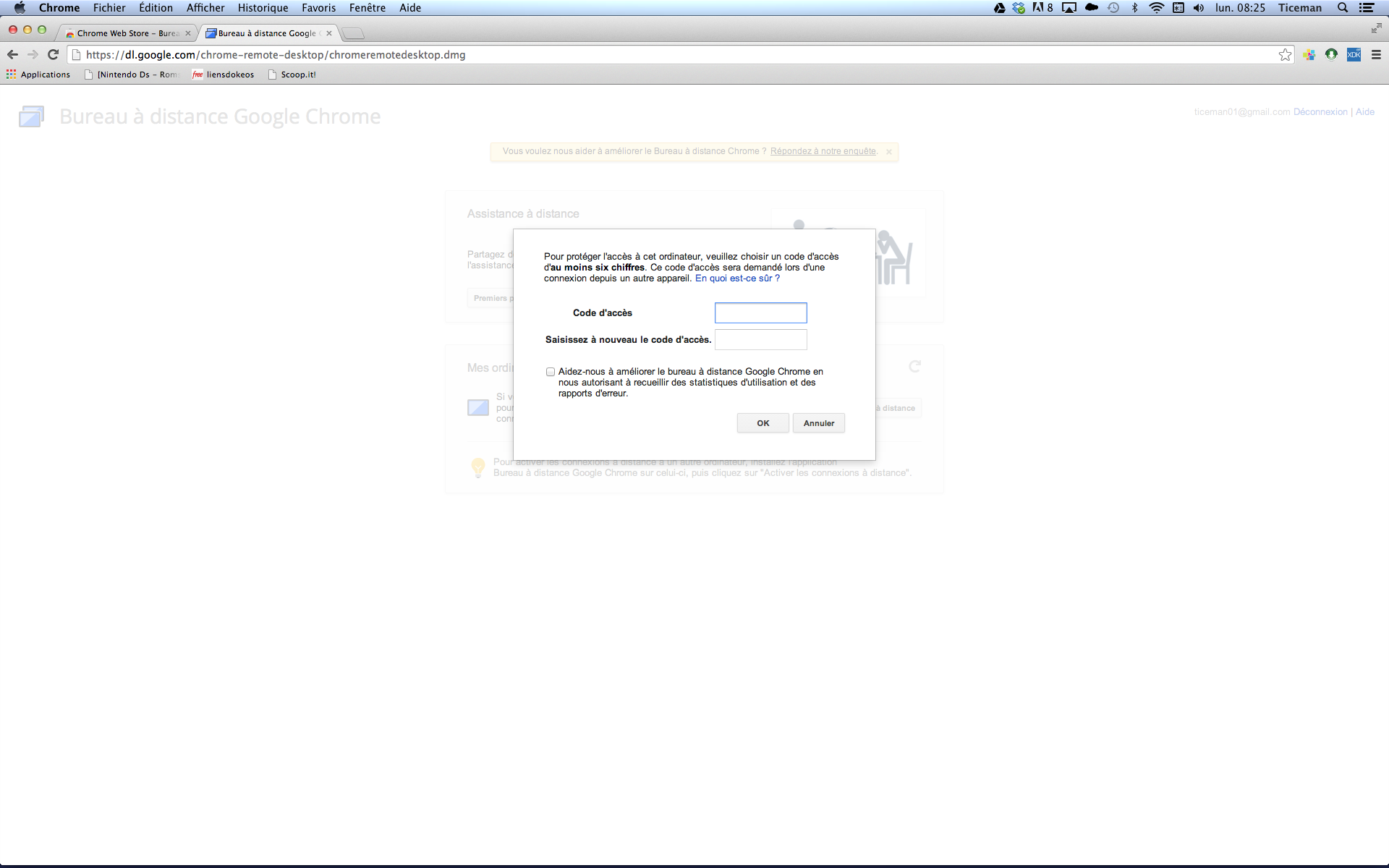Click the address bar URL
1389x868 pixels.
pyautogui.click(x=276, y=55)
